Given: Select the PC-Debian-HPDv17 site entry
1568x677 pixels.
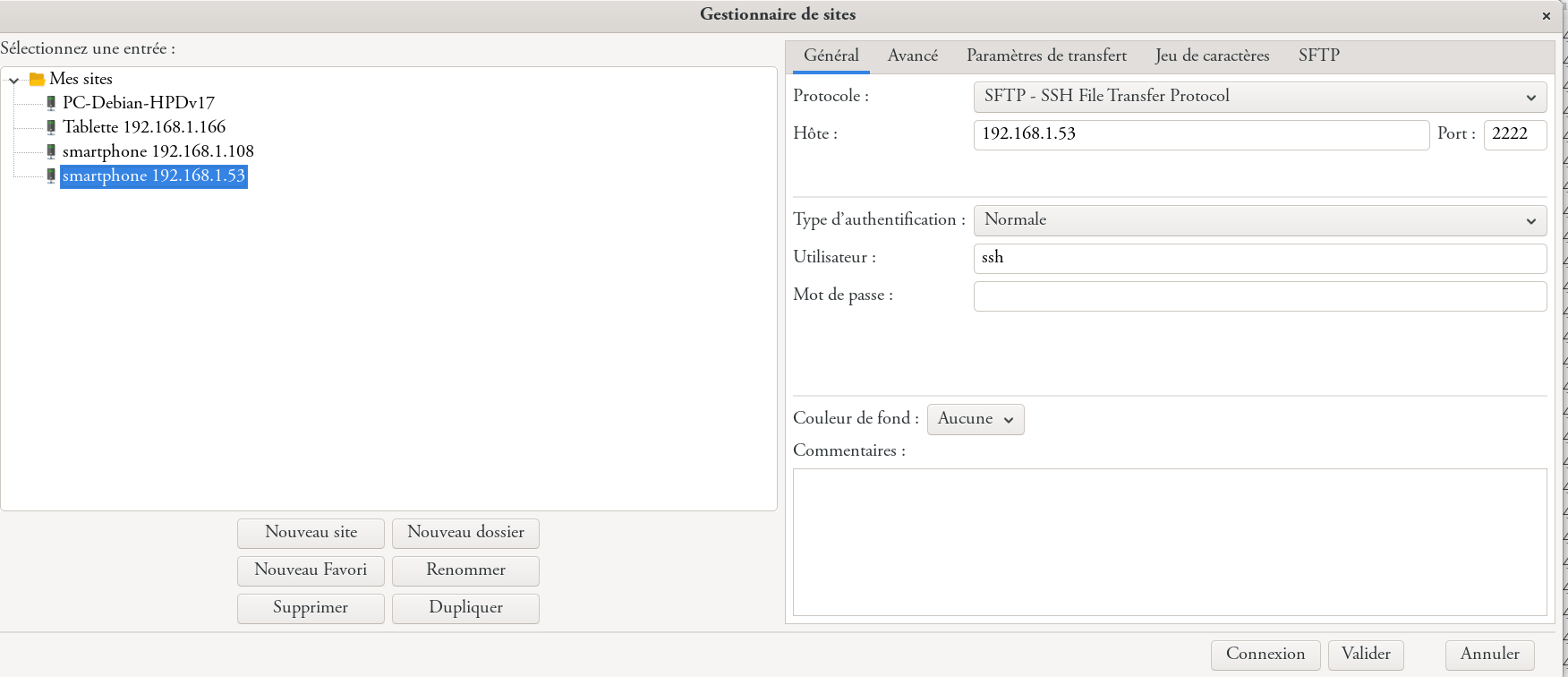Looking at the screenshot, I should (139, 103).
